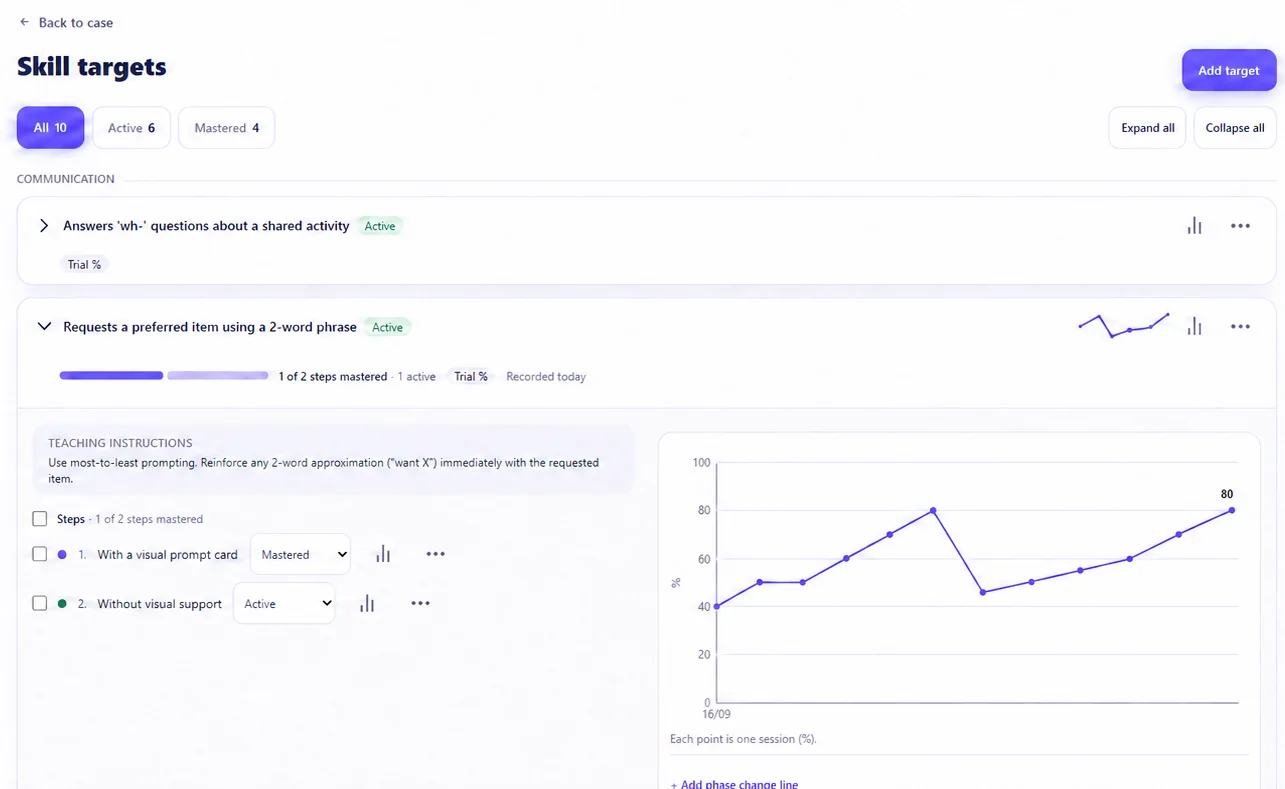Check the Without visual support step
This screenshot has height=789, width=1285.
click(x=40, y=603)
